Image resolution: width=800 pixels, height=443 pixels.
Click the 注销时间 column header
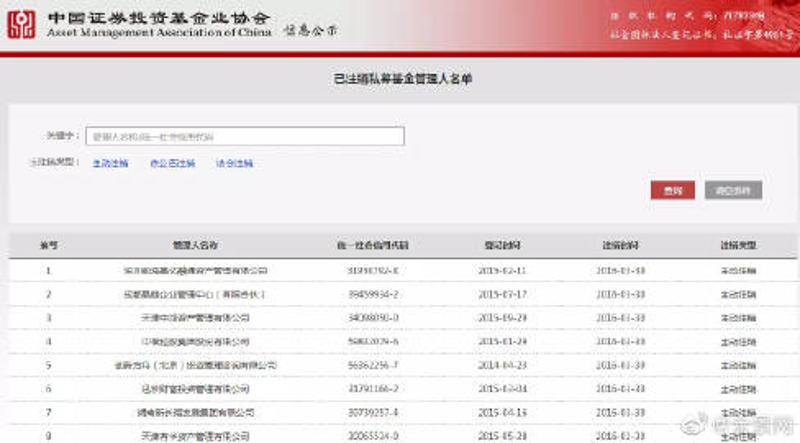click(x=622, y=245)
